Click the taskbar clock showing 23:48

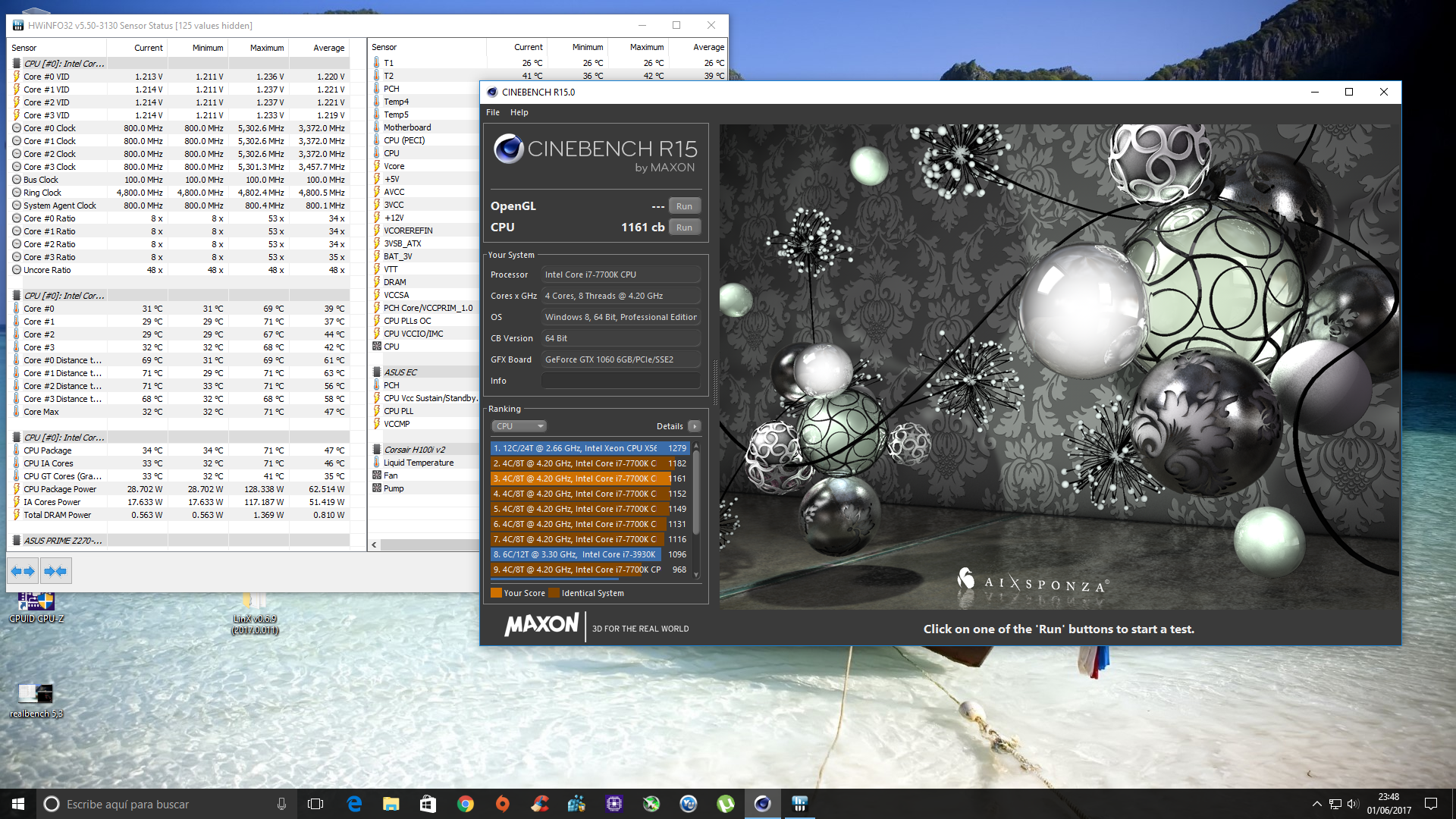coord(1389,804)
